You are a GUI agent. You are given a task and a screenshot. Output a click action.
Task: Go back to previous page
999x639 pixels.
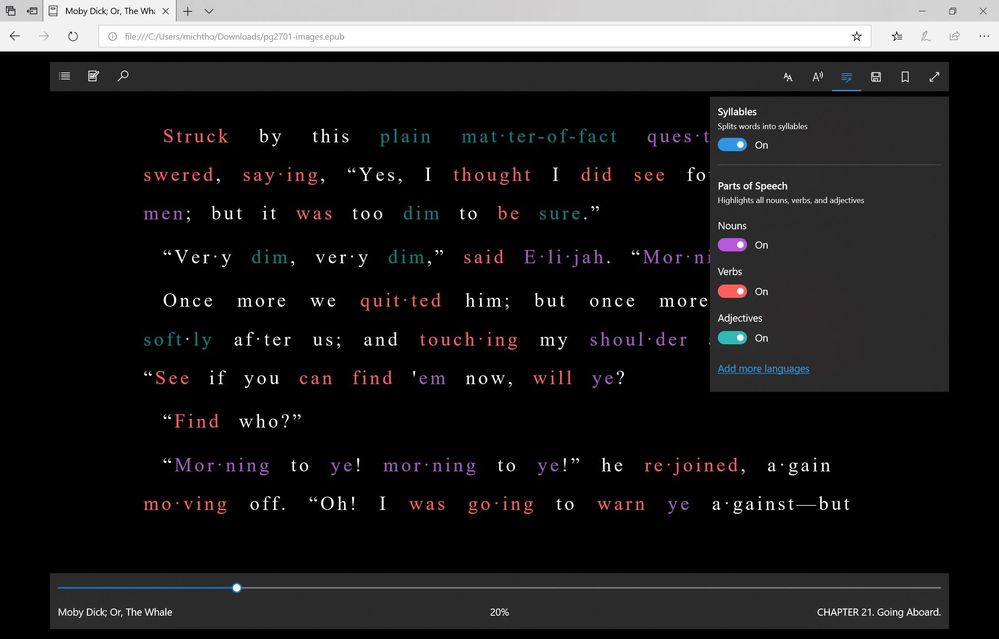pyautogui.click(x=15, y=36)
